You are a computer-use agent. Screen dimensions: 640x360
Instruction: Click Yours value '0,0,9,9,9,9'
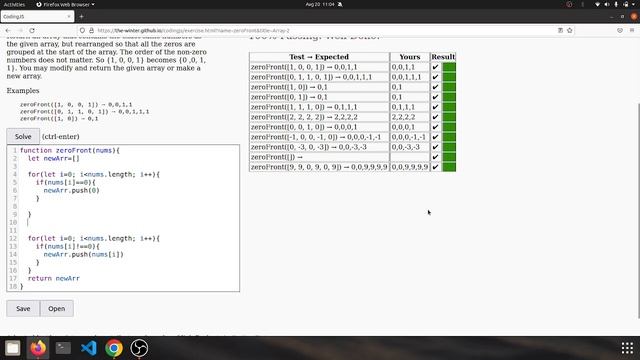pyautogui.click(x=410, y=167)
